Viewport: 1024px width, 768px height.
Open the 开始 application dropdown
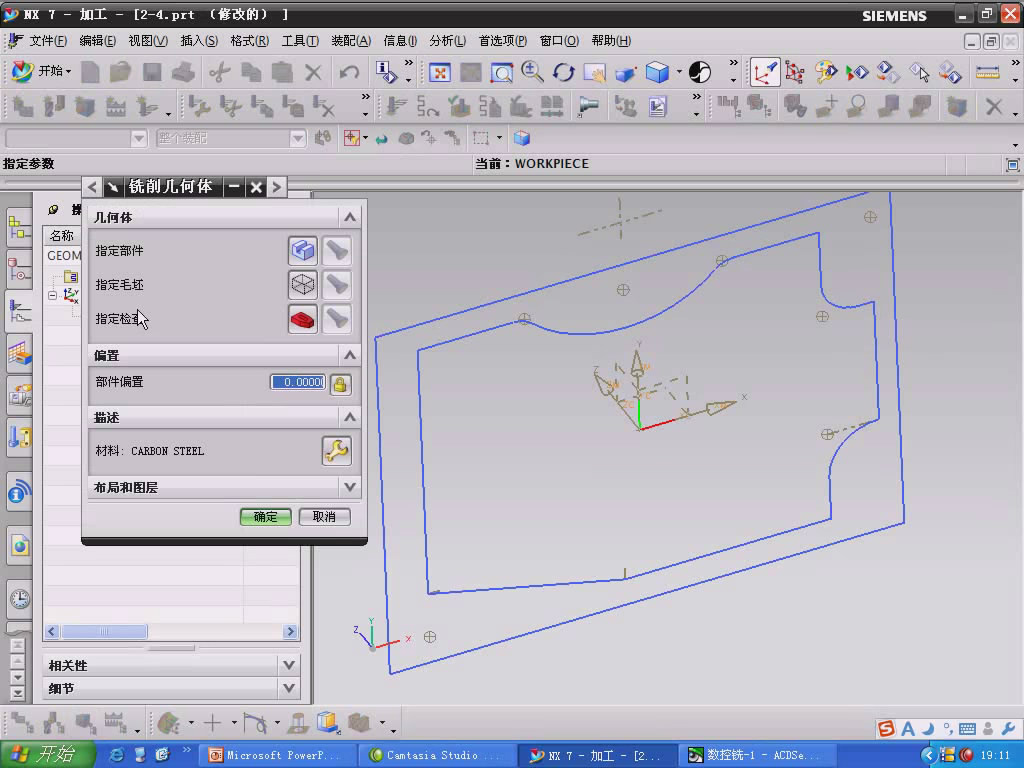(42, 71)
